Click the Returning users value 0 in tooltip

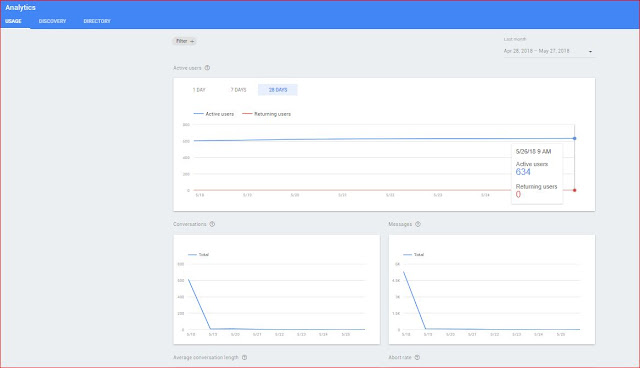point(518,195)
